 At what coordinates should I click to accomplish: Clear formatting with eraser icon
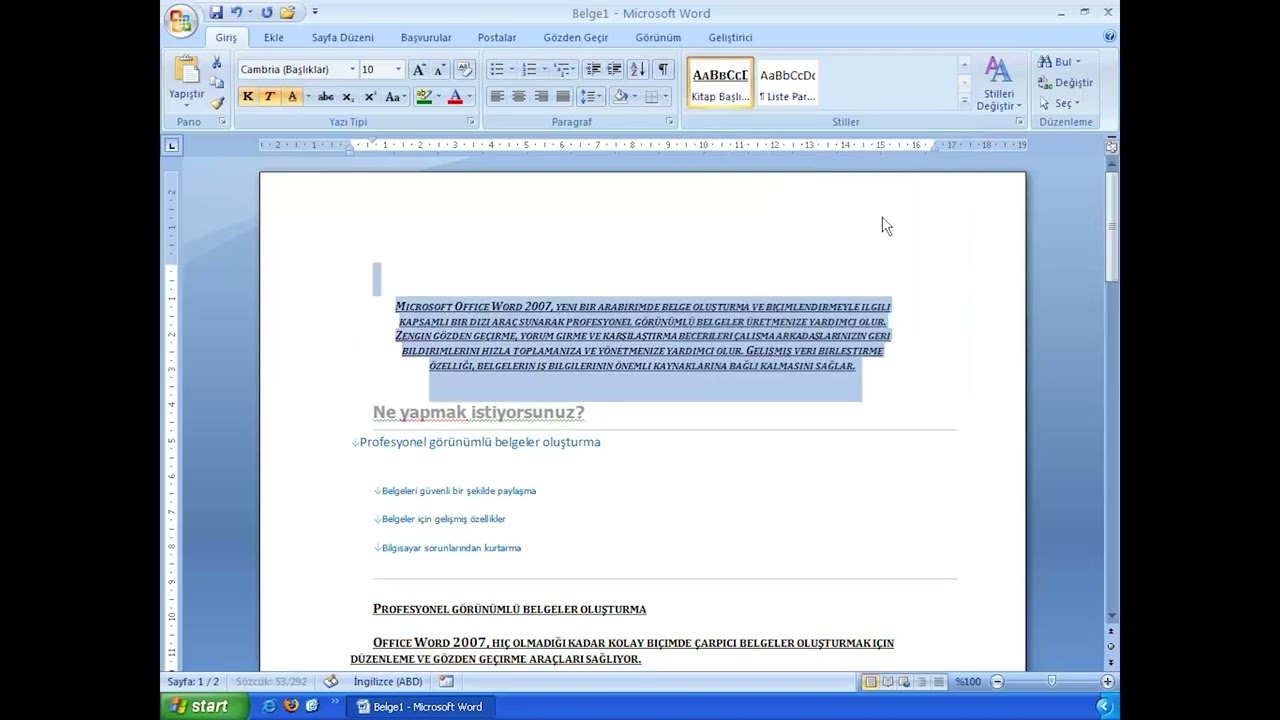464,69
